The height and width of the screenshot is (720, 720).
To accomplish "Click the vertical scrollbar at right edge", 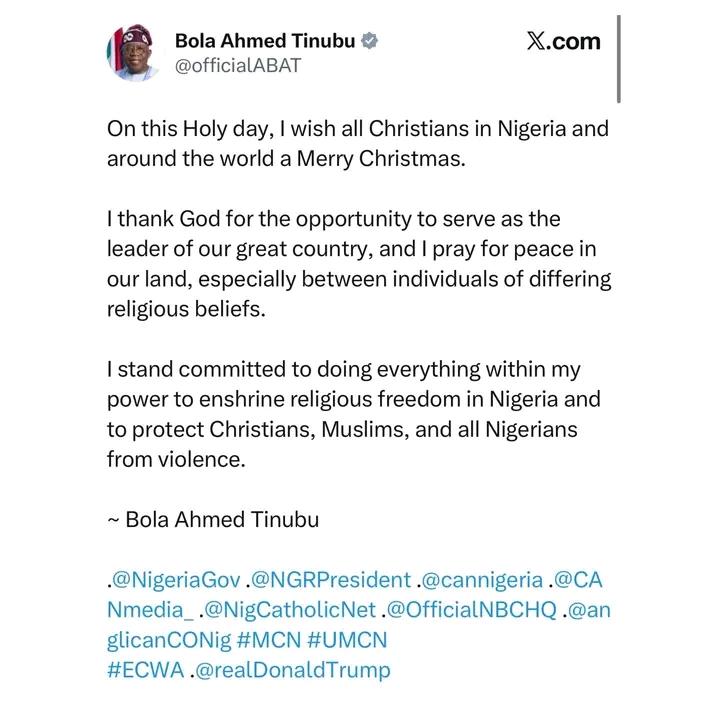I will 619,58.
